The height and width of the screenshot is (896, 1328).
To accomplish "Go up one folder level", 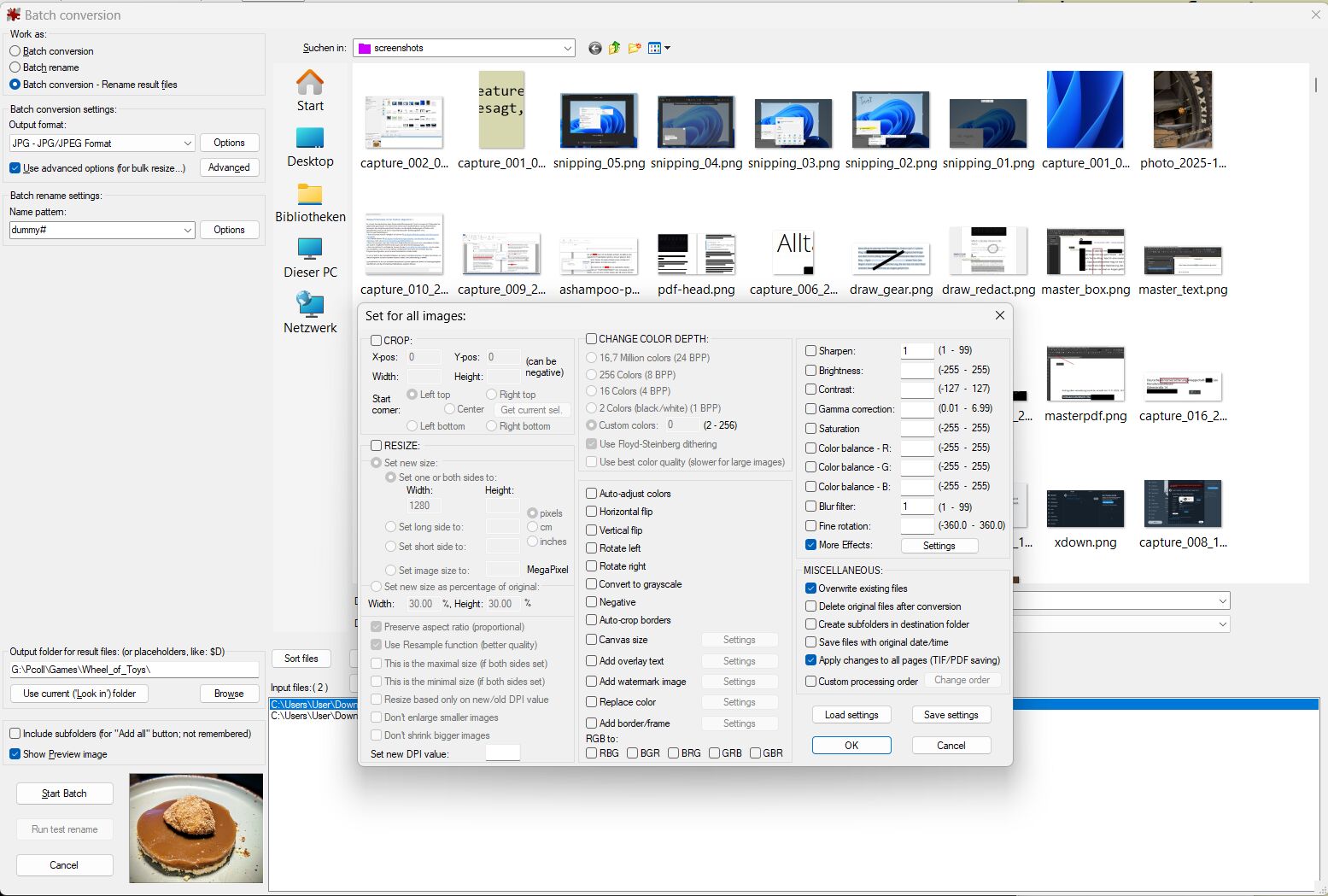I will (614, 49).
